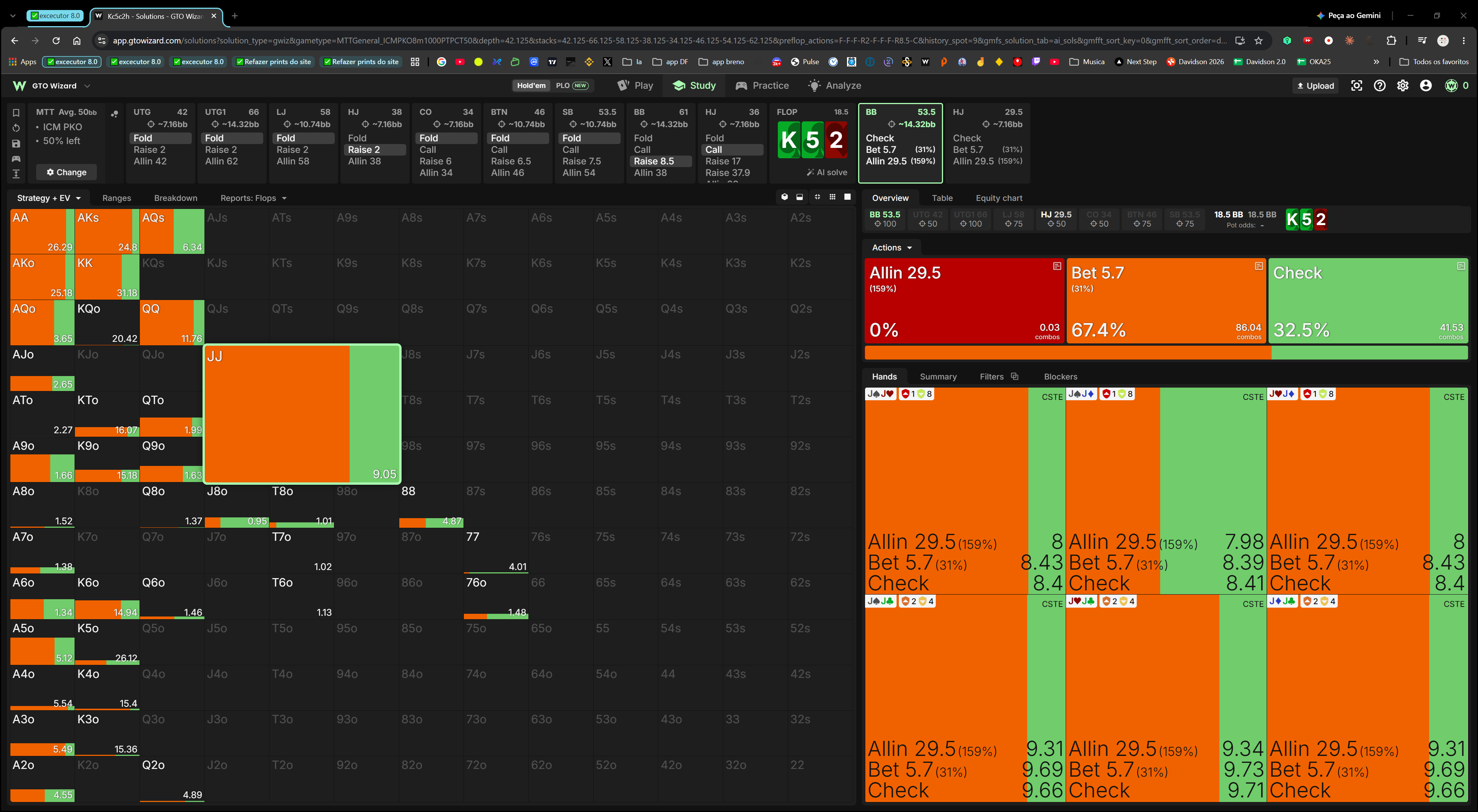
Task: Open the user account profile icon
Action: click(x=1425, y=85)
